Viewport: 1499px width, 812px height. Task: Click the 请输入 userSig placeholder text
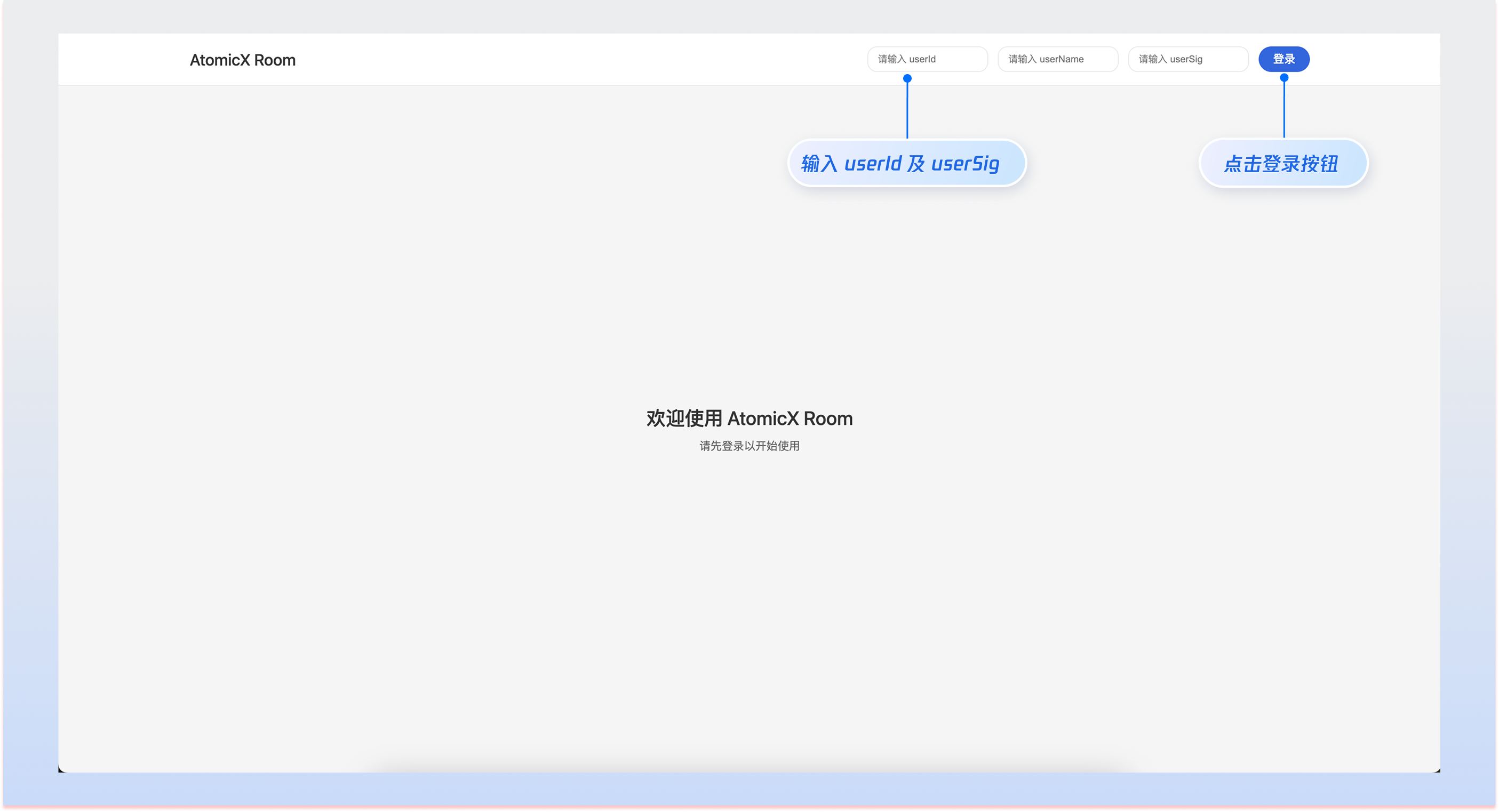point(1170,59)
